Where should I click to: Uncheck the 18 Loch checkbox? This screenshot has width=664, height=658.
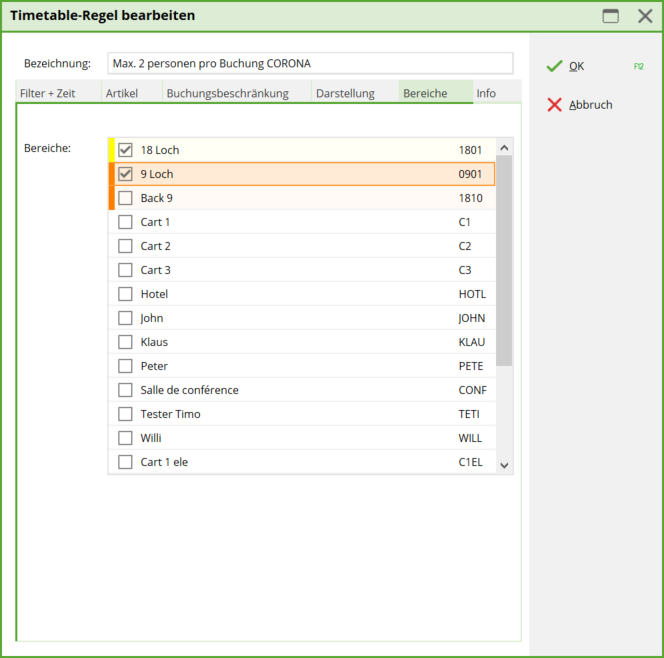point(125,150)
